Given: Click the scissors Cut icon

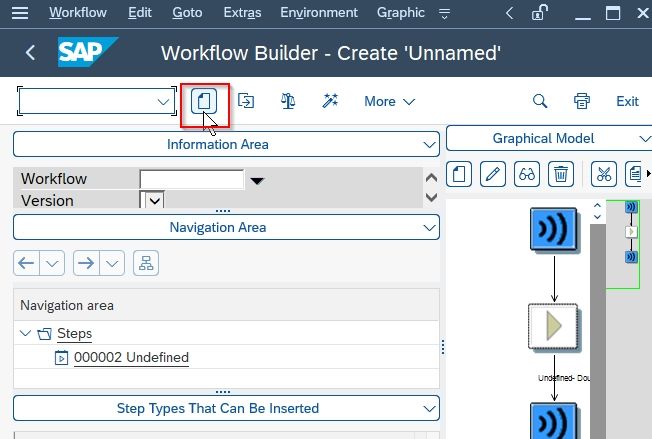Looking at the screenshot, I should point(604,174).
